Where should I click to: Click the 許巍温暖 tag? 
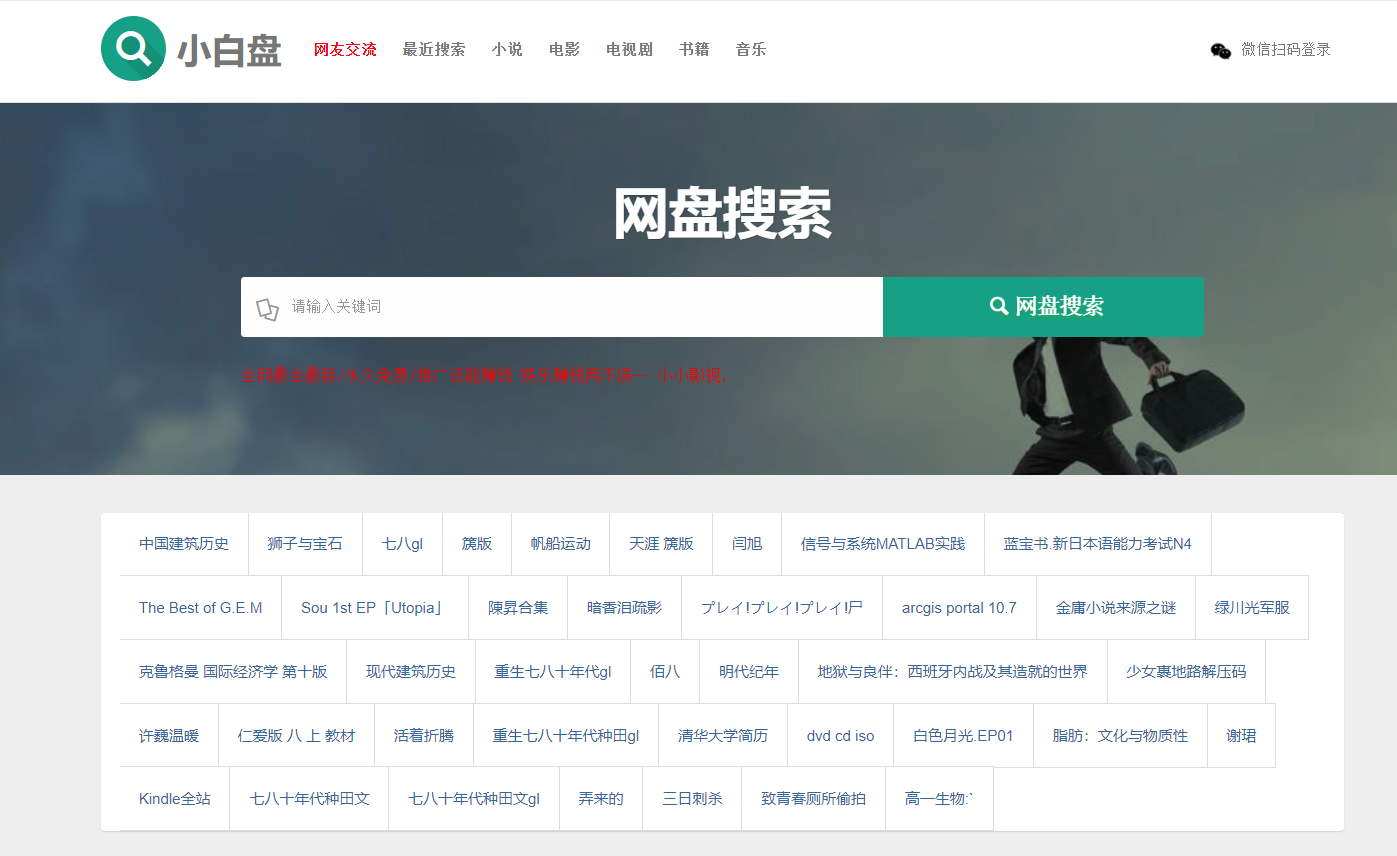click(x=169, y=736)
